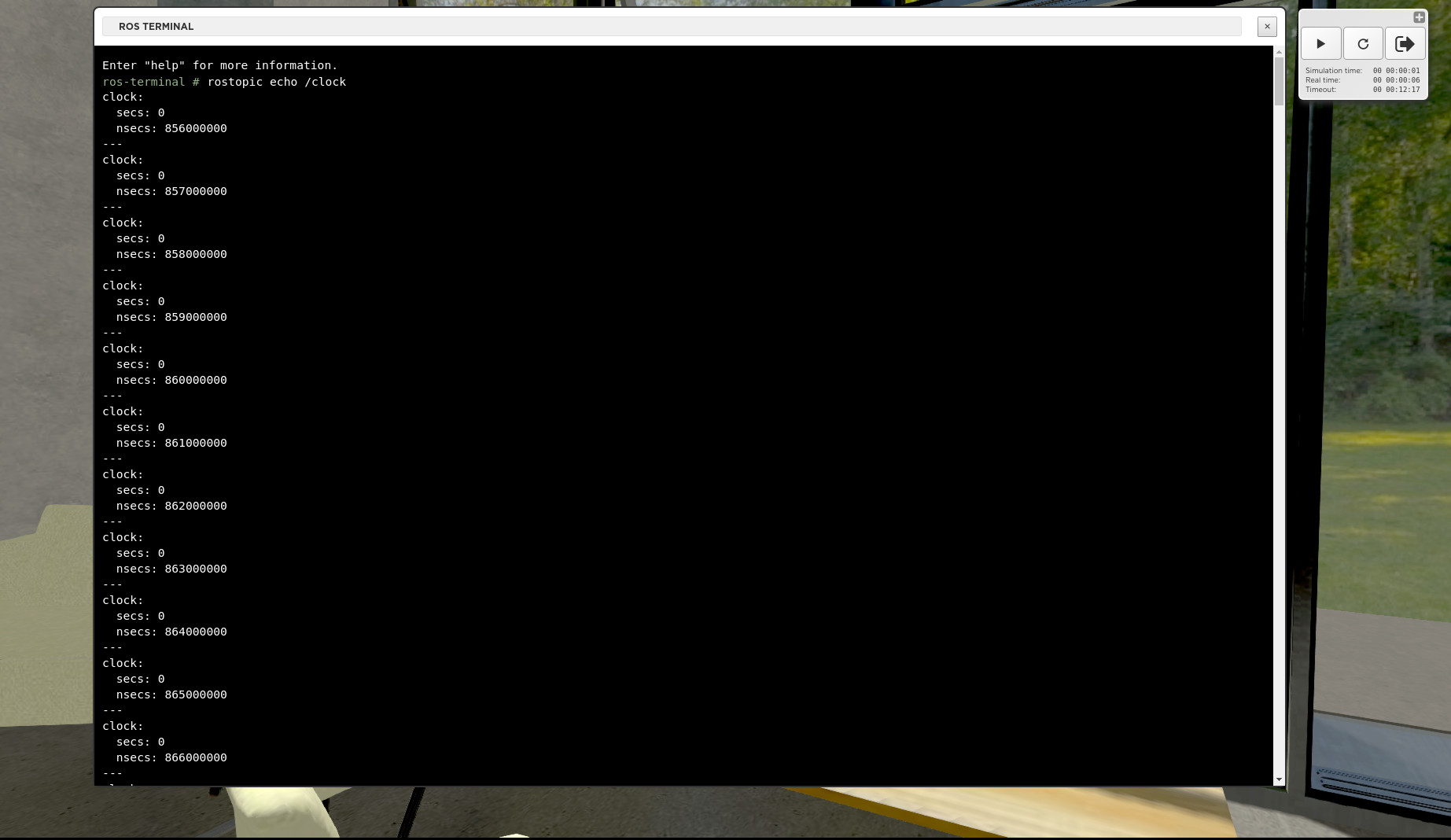Click the 'nsecs: 861000000' line

click(x=171, y=444)
